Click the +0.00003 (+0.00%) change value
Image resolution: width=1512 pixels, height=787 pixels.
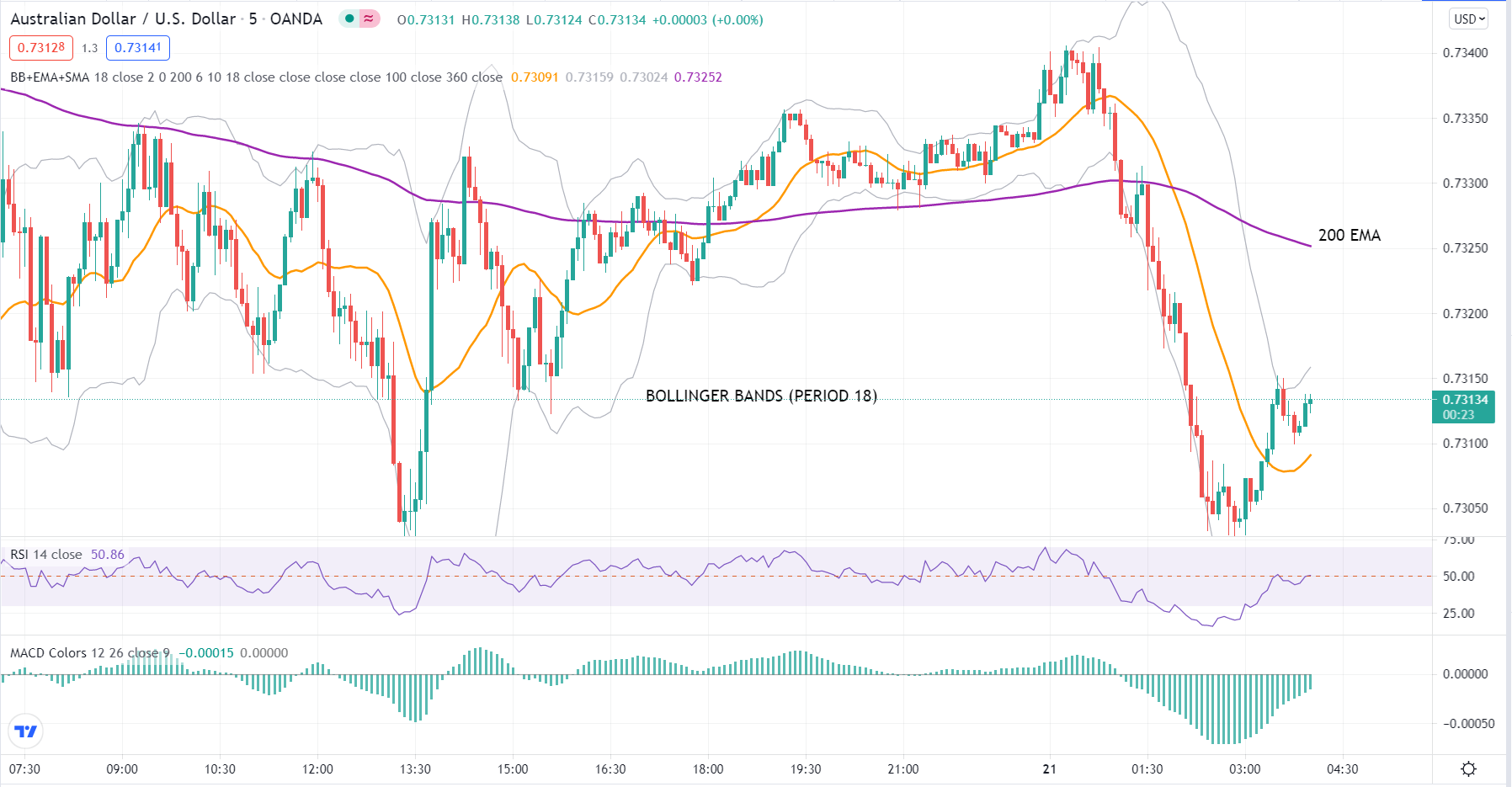708,19
